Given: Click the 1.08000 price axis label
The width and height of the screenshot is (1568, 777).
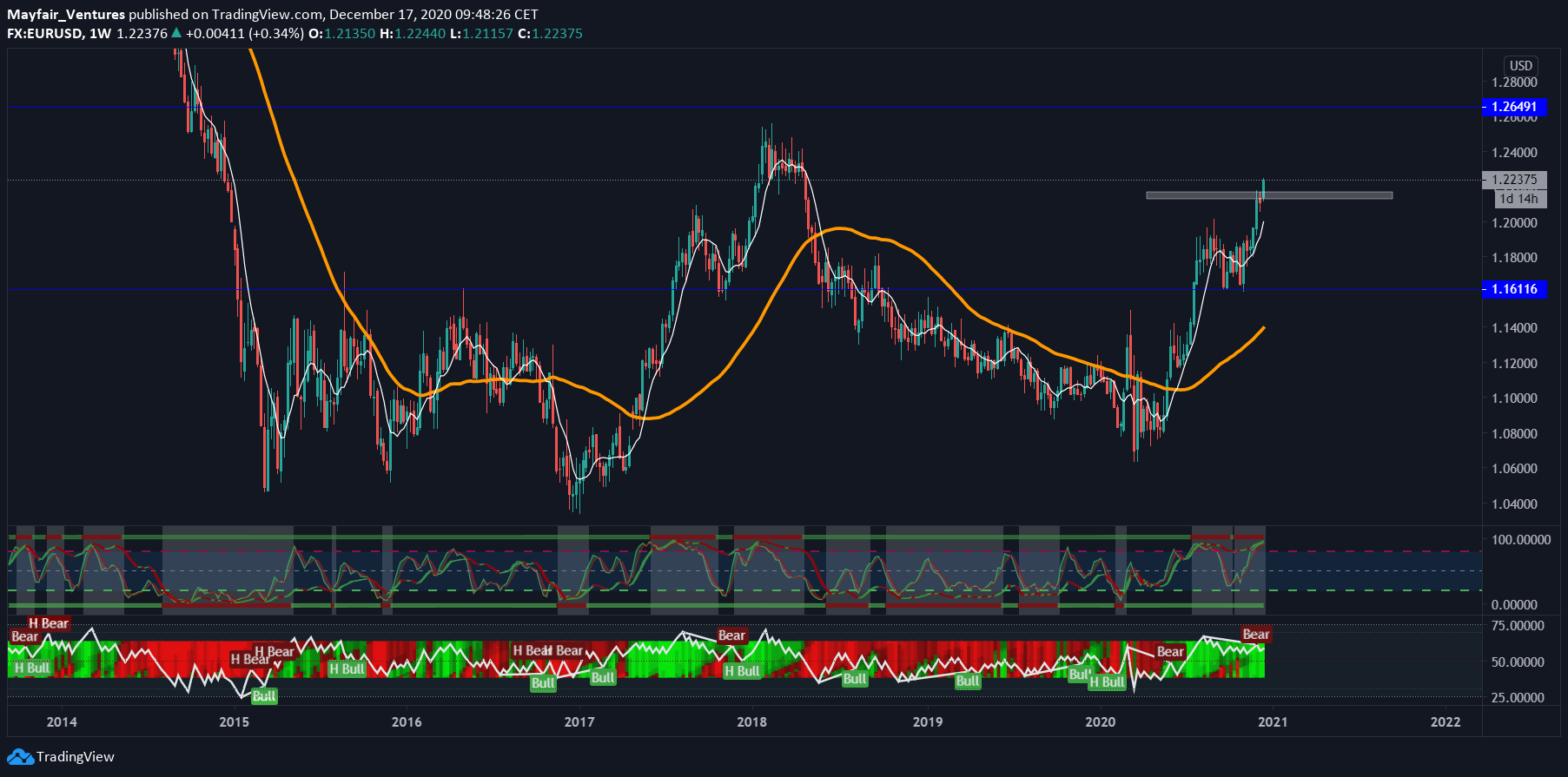Looking at the screenshot, I should pos(1514,434).
